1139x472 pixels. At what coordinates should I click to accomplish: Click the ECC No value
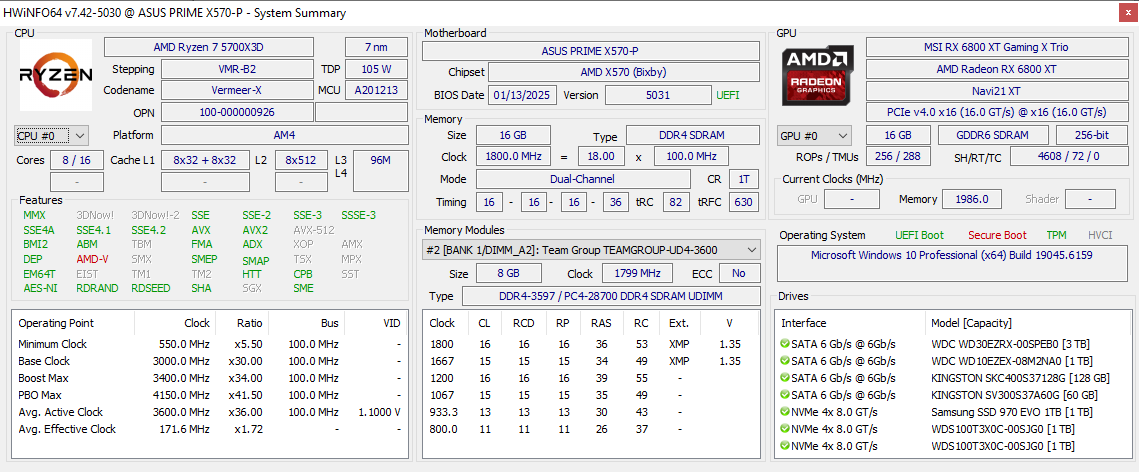coord(739,274)
